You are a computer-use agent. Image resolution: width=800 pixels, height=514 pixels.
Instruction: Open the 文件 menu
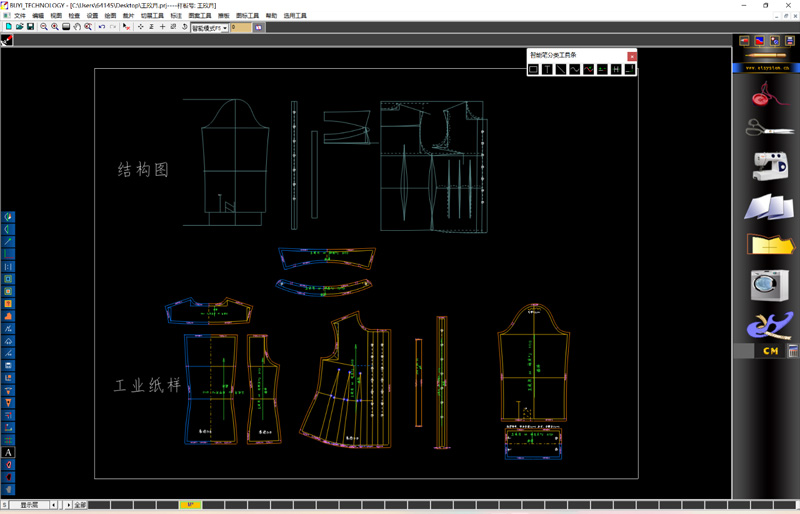pyautogui.click(x=20, y=16)
